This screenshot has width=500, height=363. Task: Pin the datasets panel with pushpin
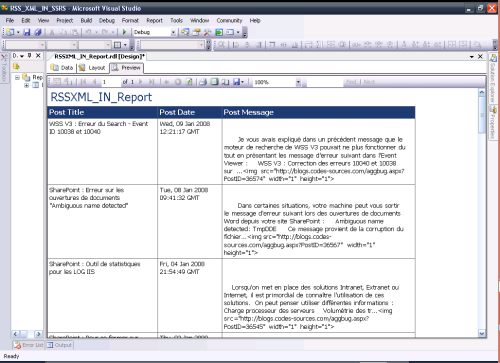tap(30, 56)
